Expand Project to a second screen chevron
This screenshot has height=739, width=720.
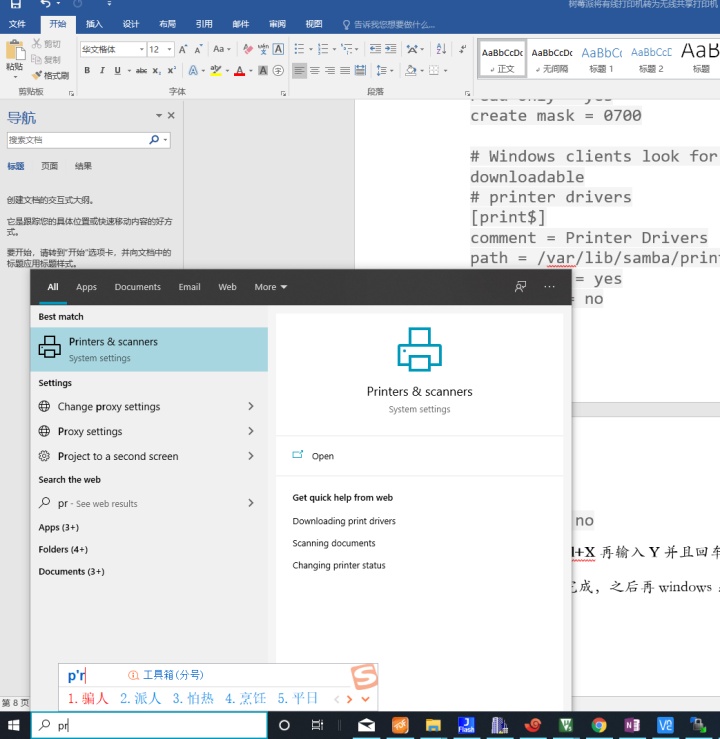click(251, 456)
